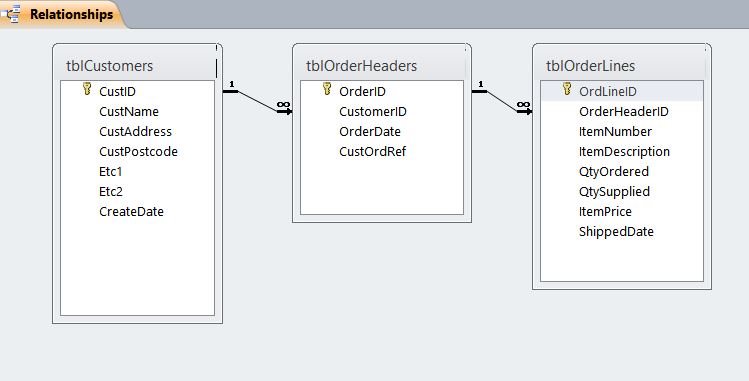Select the relationship line between tblOrderHeaders and tblOrderLines
This screenshot has width=749, height=381.
pos(502,101)
